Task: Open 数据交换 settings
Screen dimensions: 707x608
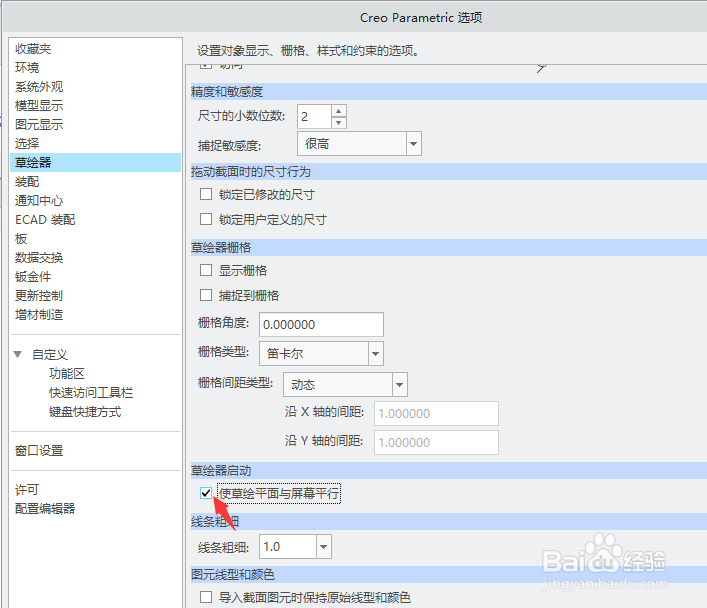Action: (39, 258)
